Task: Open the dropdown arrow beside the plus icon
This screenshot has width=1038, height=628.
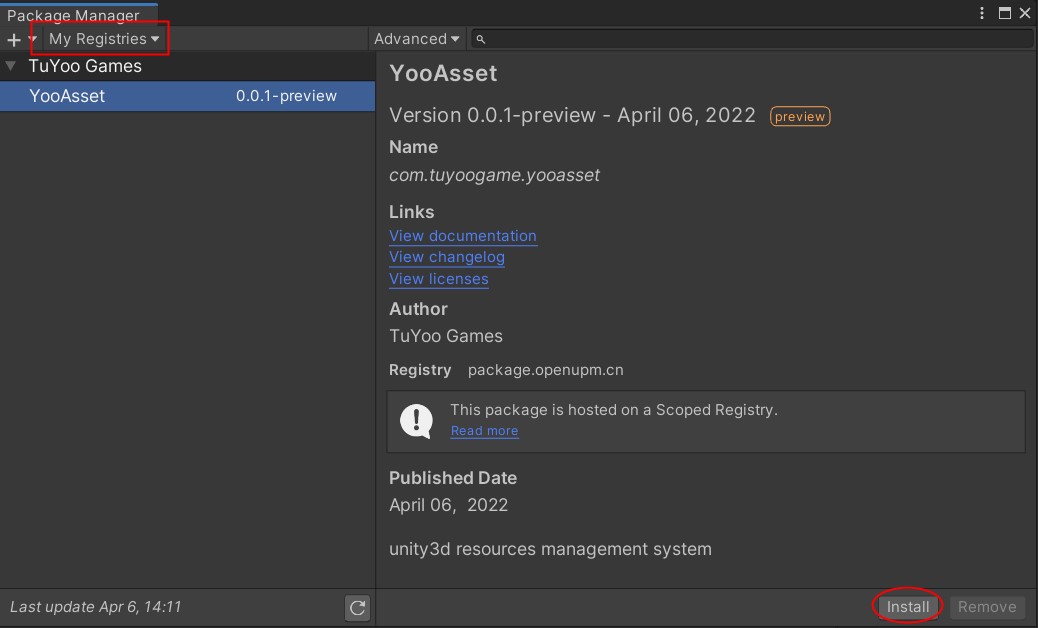Action: coord(32,39)
